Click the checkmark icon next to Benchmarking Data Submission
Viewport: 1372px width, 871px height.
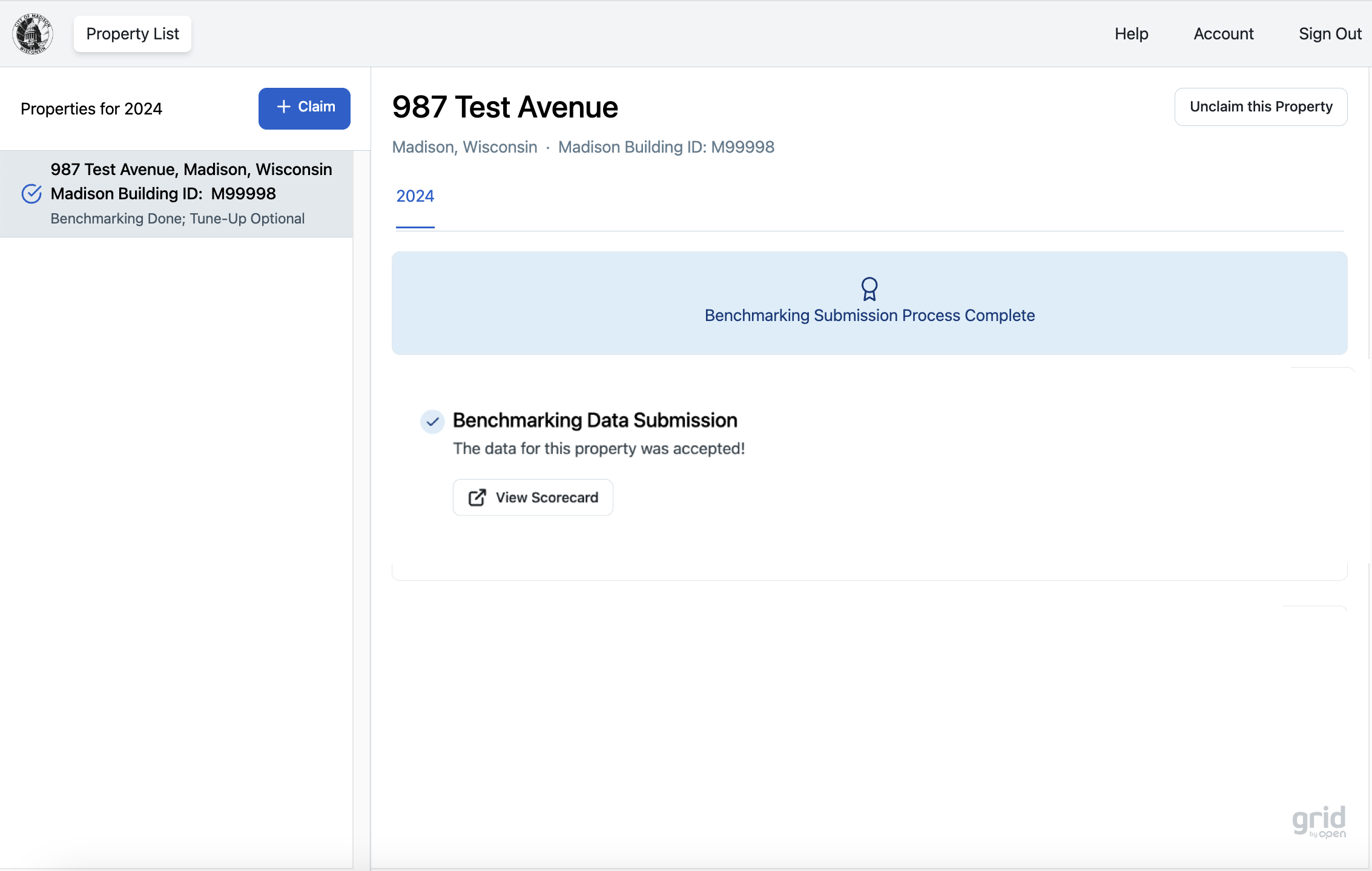tap(432, 422)
